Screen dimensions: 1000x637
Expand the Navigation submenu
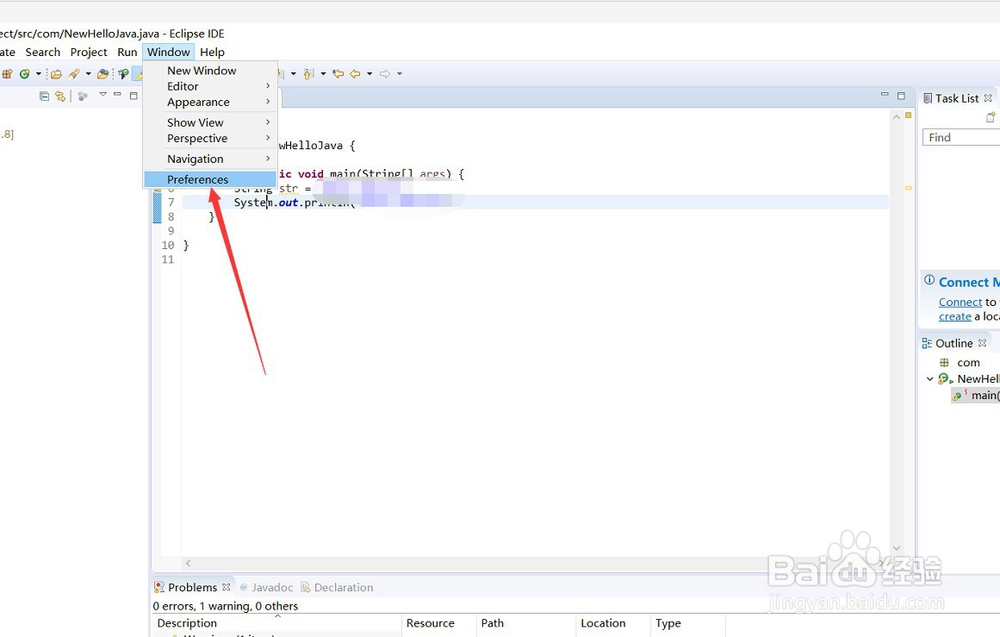pos(210,159)
